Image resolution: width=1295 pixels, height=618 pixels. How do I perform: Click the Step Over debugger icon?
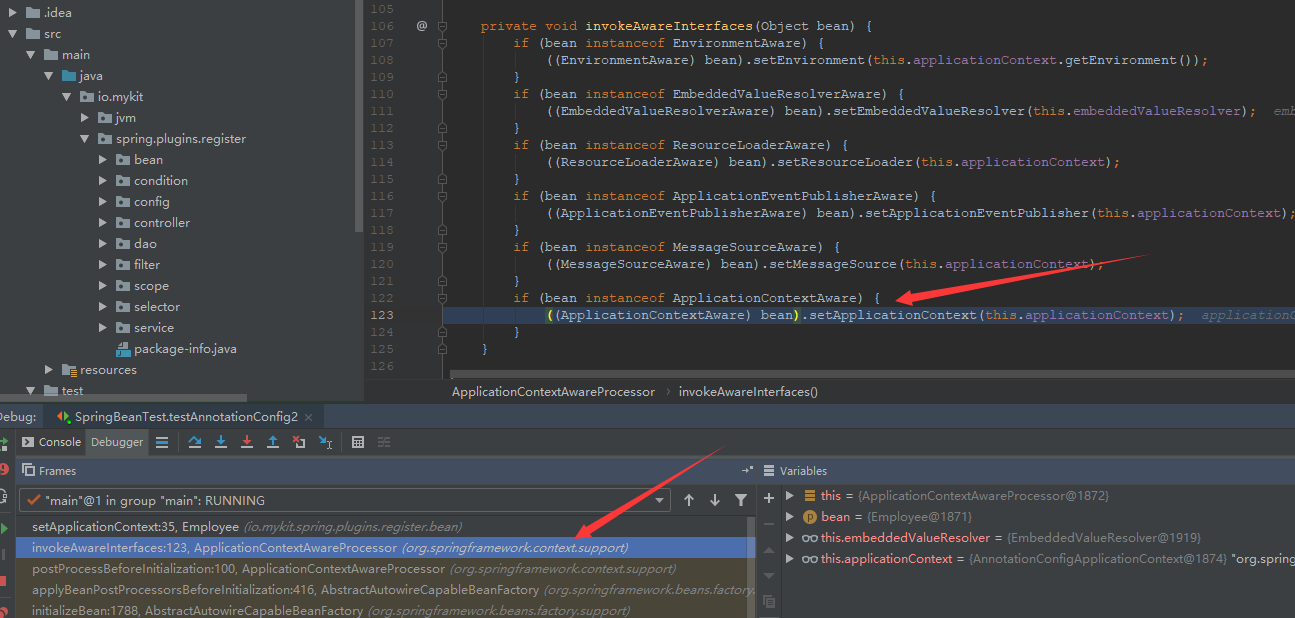[x=195, y=442]
